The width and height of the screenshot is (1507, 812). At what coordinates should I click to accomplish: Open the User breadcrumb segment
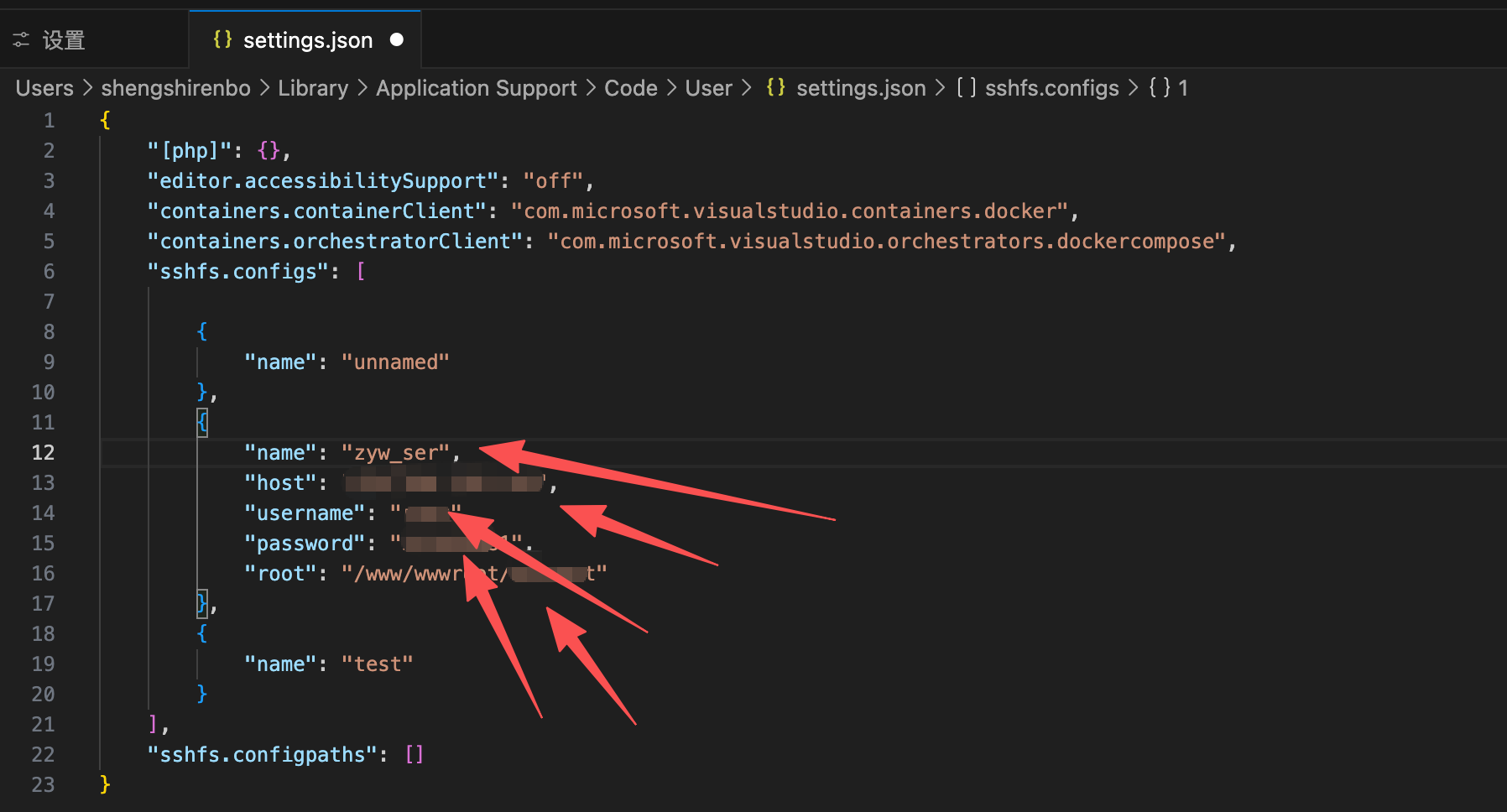(x=709, y=88)
